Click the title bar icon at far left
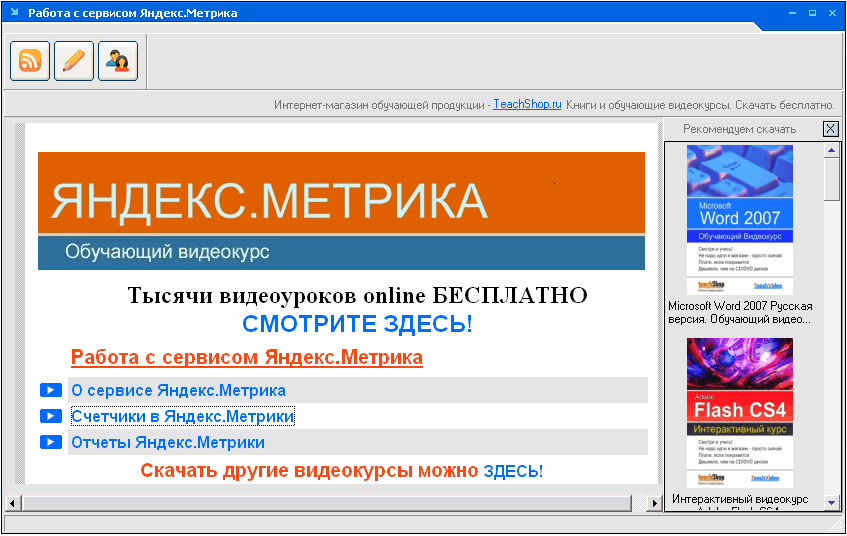The height and width of the screenshot is (536, 847). (14, 13)
